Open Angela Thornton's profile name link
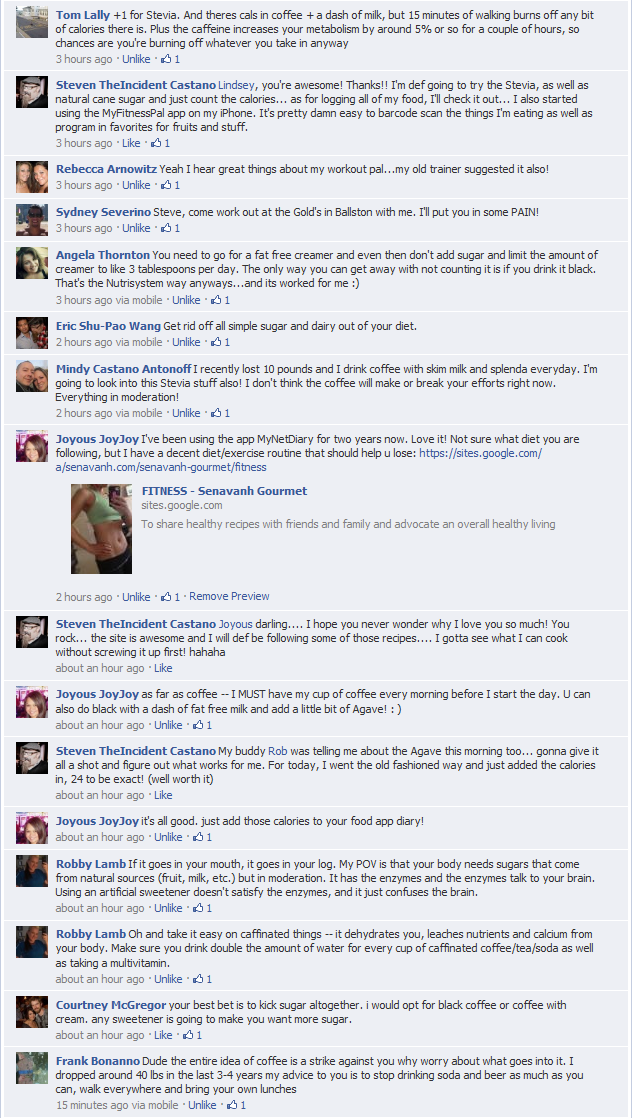This screenshot has height=1118, width=632. click(x=103, y=255)
